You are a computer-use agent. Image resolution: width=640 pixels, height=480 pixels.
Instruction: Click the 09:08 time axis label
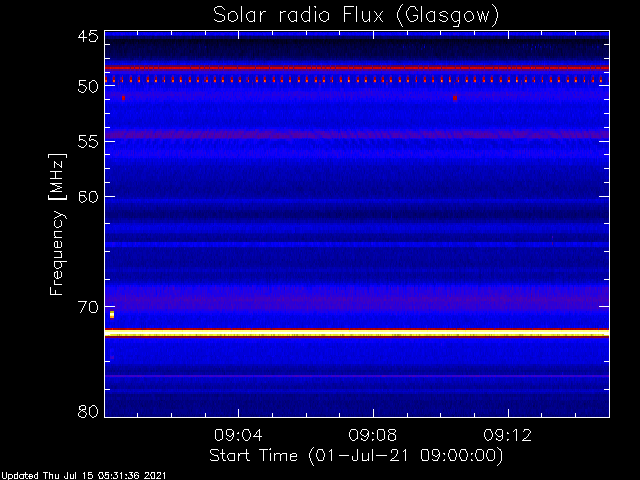pos(373,435)
